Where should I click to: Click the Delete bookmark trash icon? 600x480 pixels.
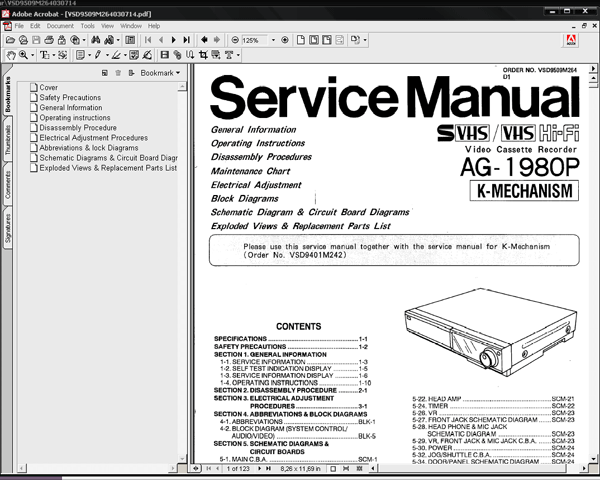click(x=118, y=73)
